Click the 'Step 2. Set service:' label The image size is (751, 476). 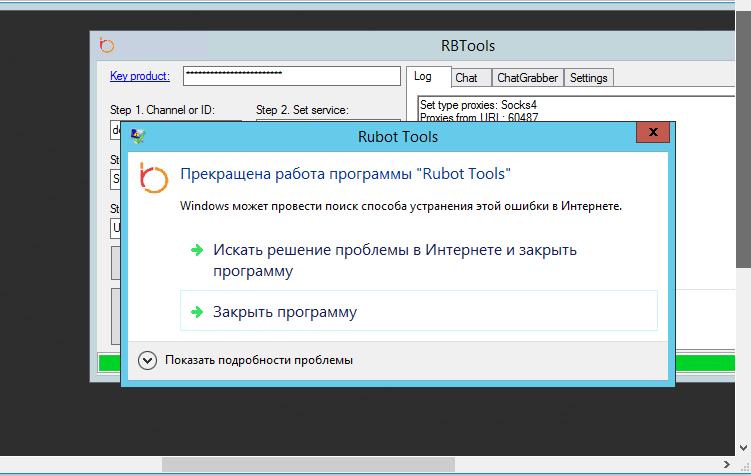point(302,110)
